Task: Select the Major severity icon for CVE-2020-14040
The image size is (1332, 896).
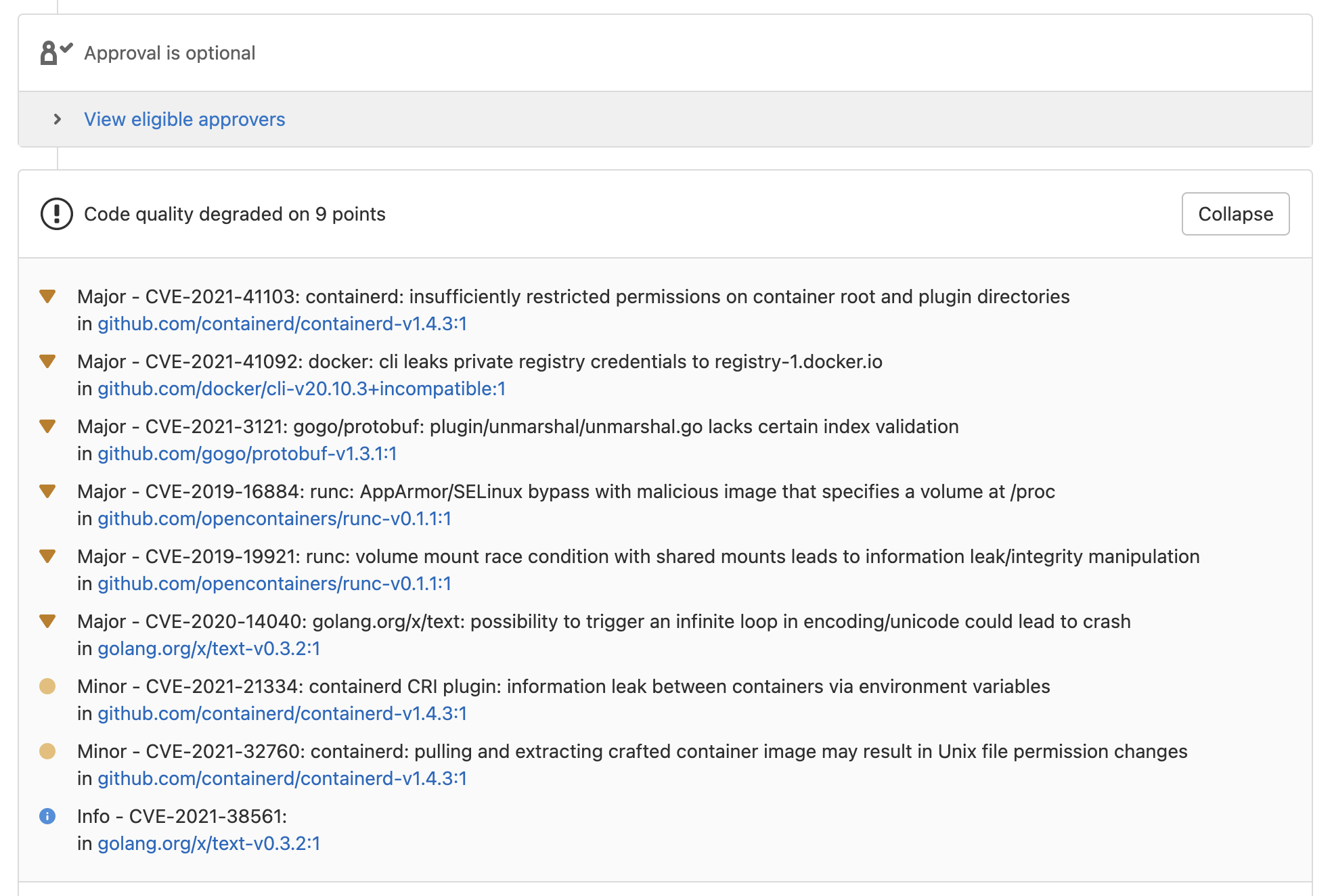Action: coord(47,621)
